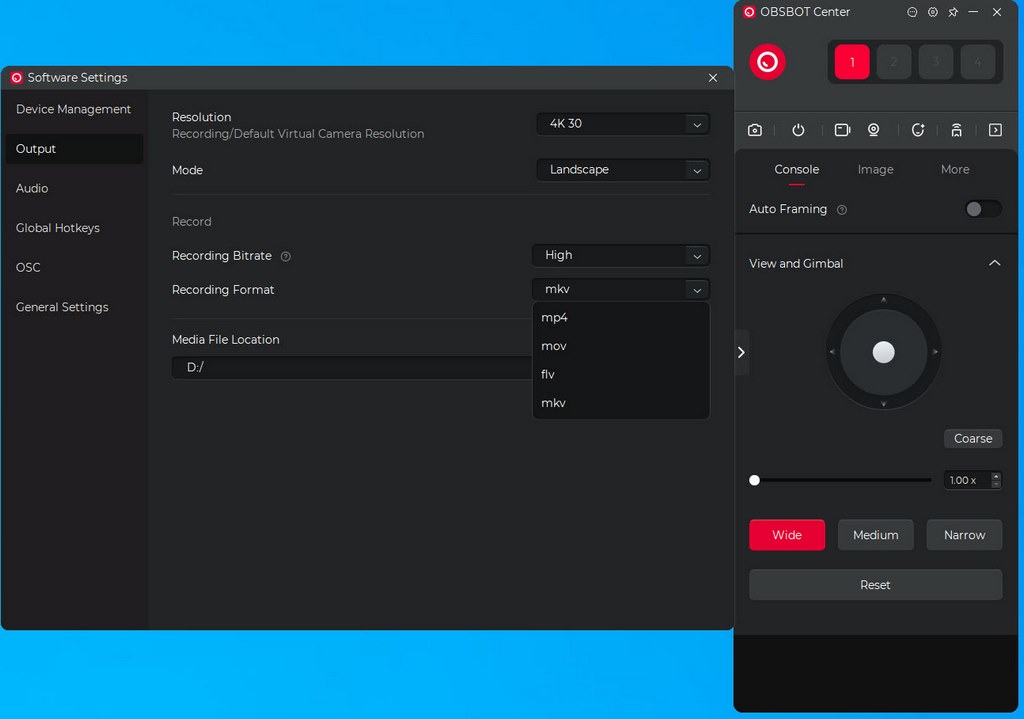Image resolution: width=1024 pixels, height=719 pixels.
Task: Choose mov from the format list
Action: pos(621,346)
